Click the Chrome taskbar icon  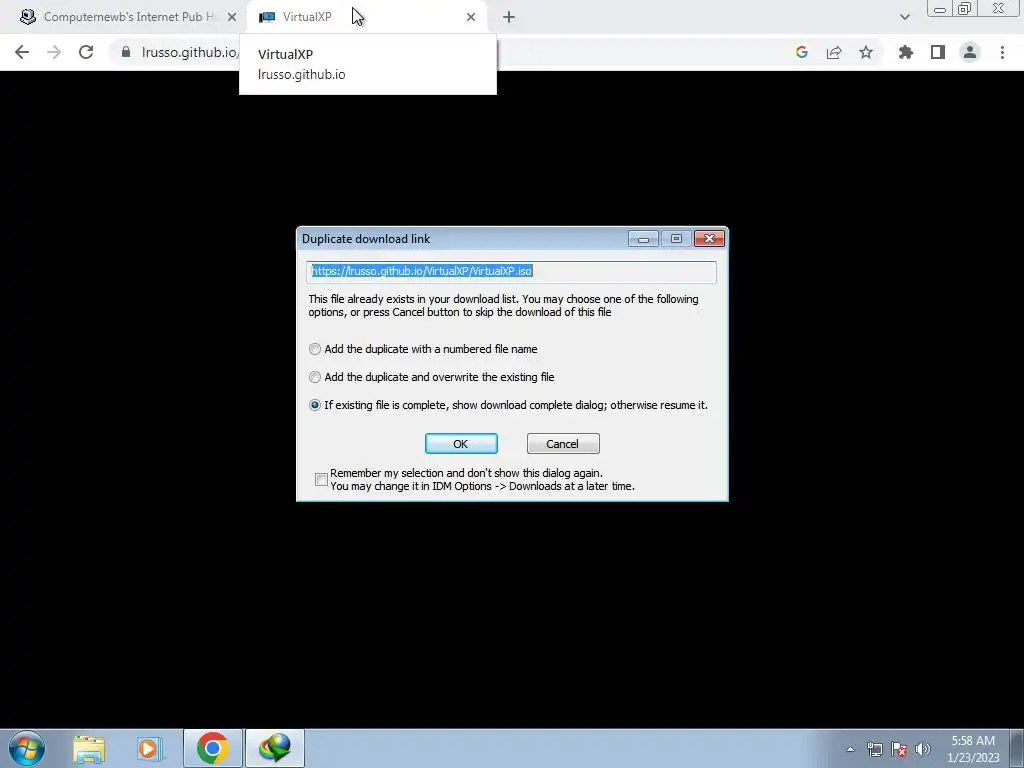point(213,748)
